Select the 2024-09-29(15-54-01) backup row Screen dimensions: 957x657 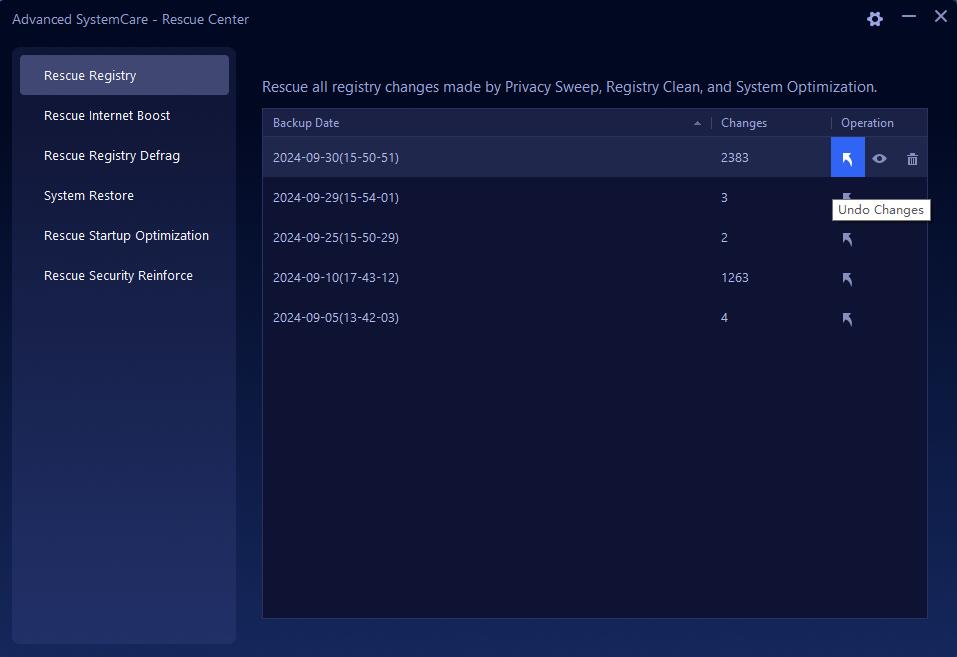point(595,197)
